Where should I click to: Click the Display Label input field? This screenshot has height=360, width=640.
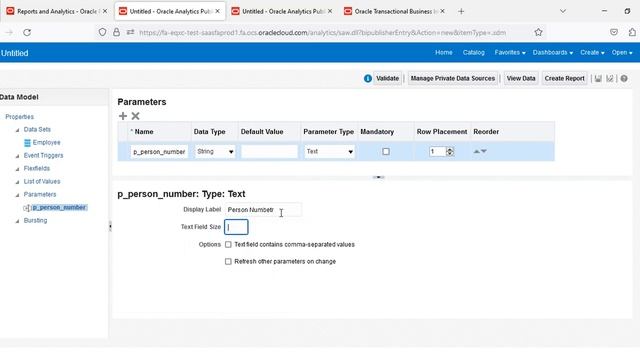[x=263, y=210]
